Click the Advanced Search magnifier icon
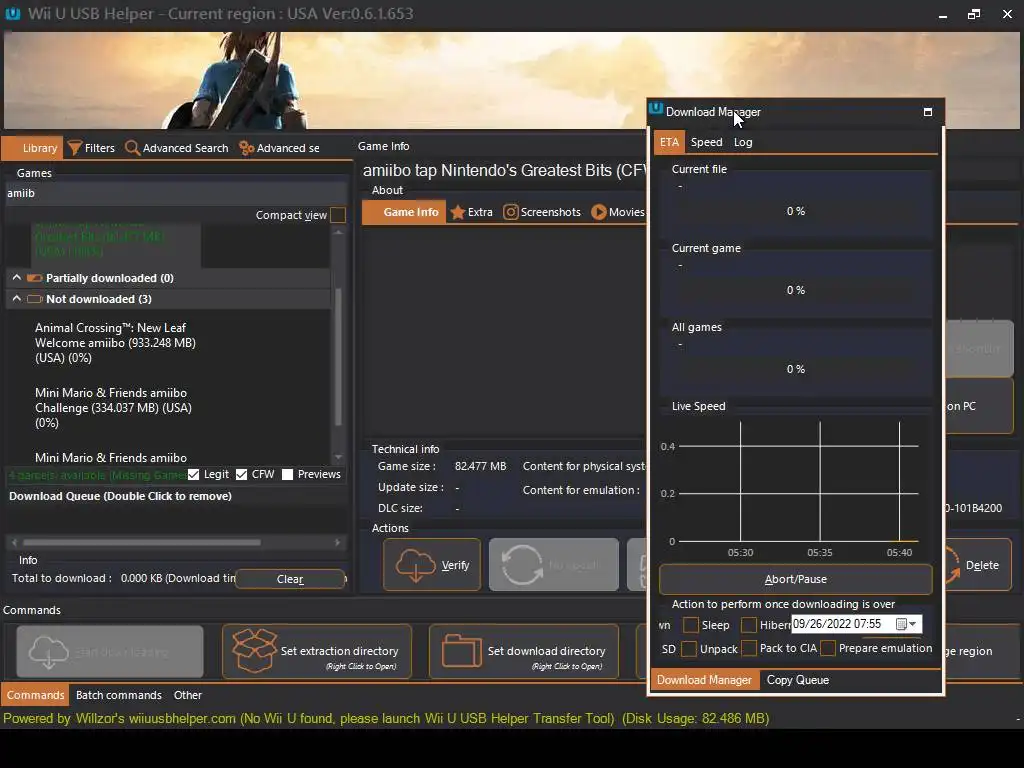This screenshot has height=768, width=1024. (132, 148)
